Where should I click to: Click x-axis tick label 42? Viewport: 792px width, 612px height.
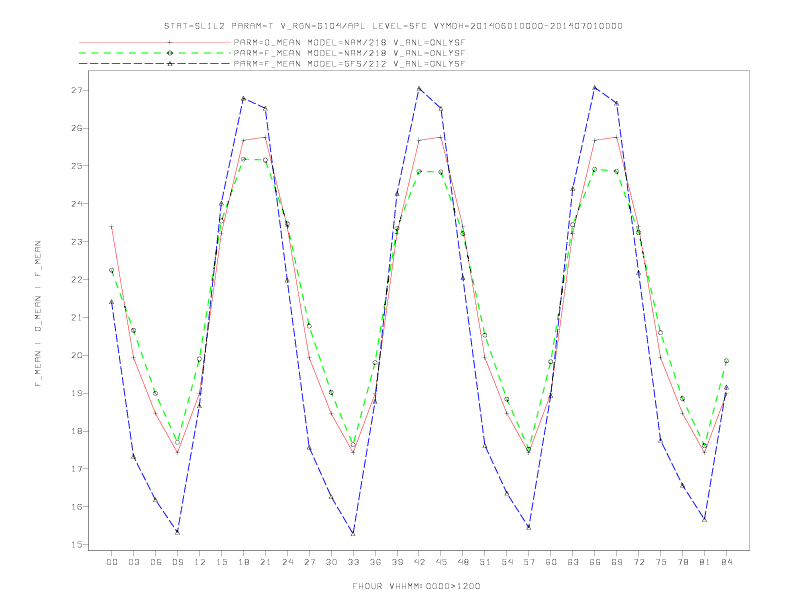(419, 562)
